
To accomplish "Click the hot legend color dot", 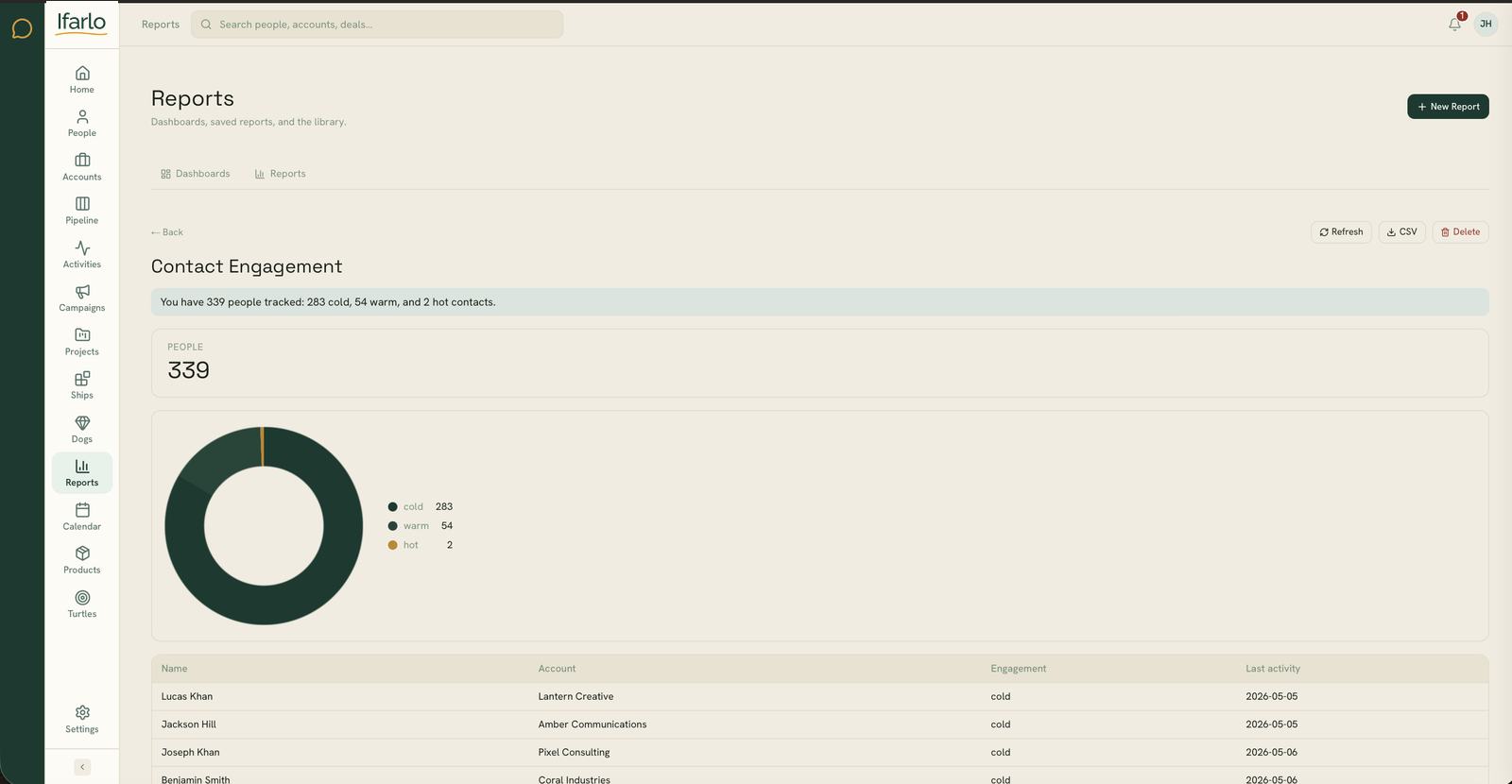I will [393, 545].
